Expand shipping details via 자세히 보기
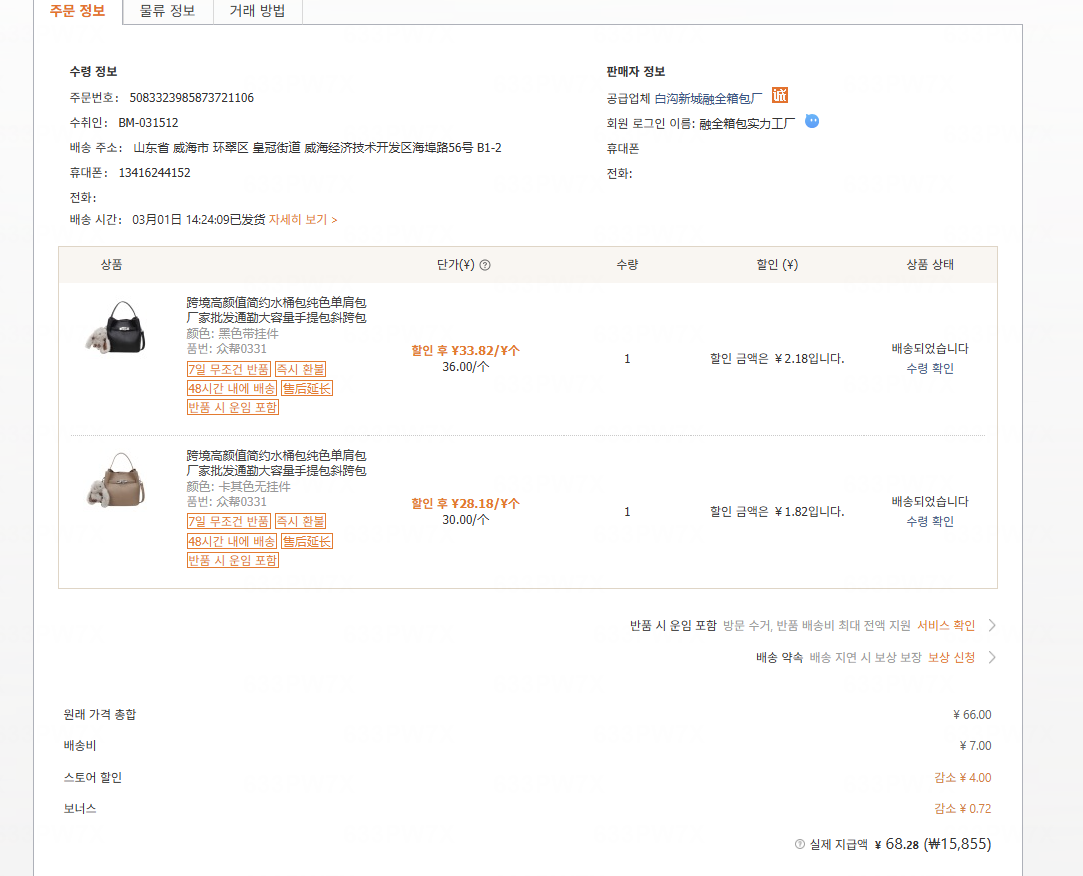 (302, 219)
